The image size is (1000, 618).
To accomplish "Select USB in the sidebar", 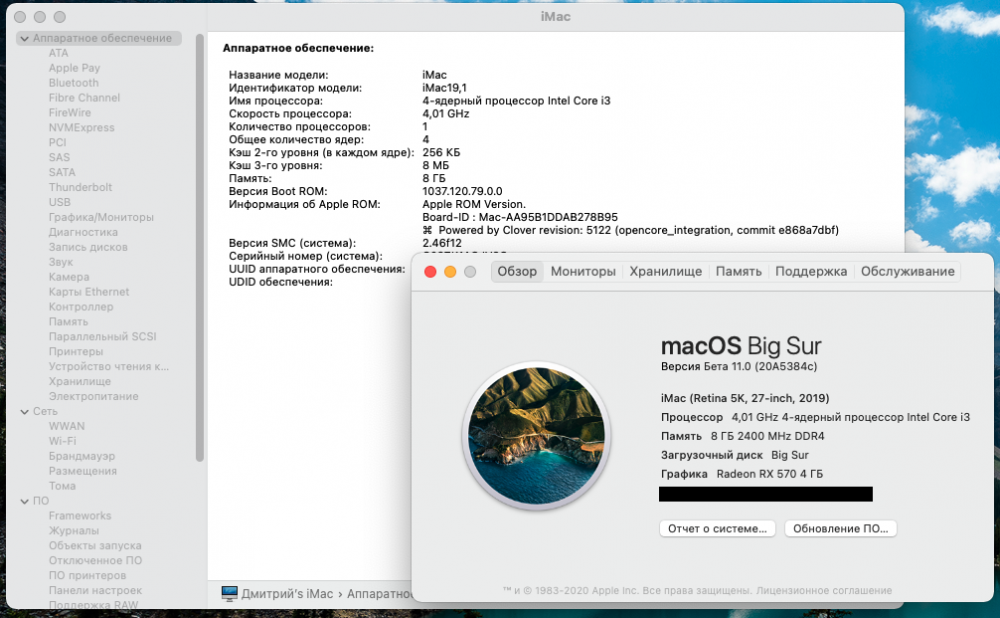I will [x=59, y=202].
